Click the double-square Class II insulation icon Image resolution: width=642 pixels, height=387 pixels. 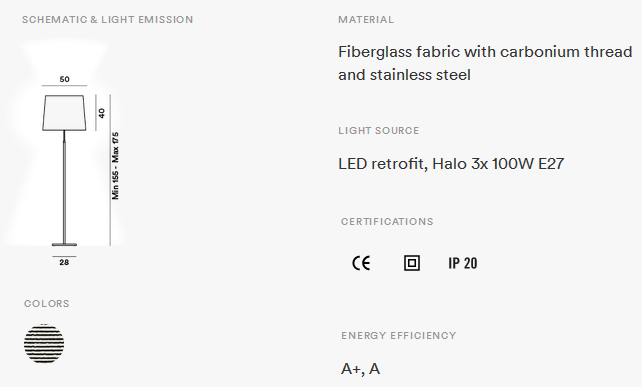point(411,263)
